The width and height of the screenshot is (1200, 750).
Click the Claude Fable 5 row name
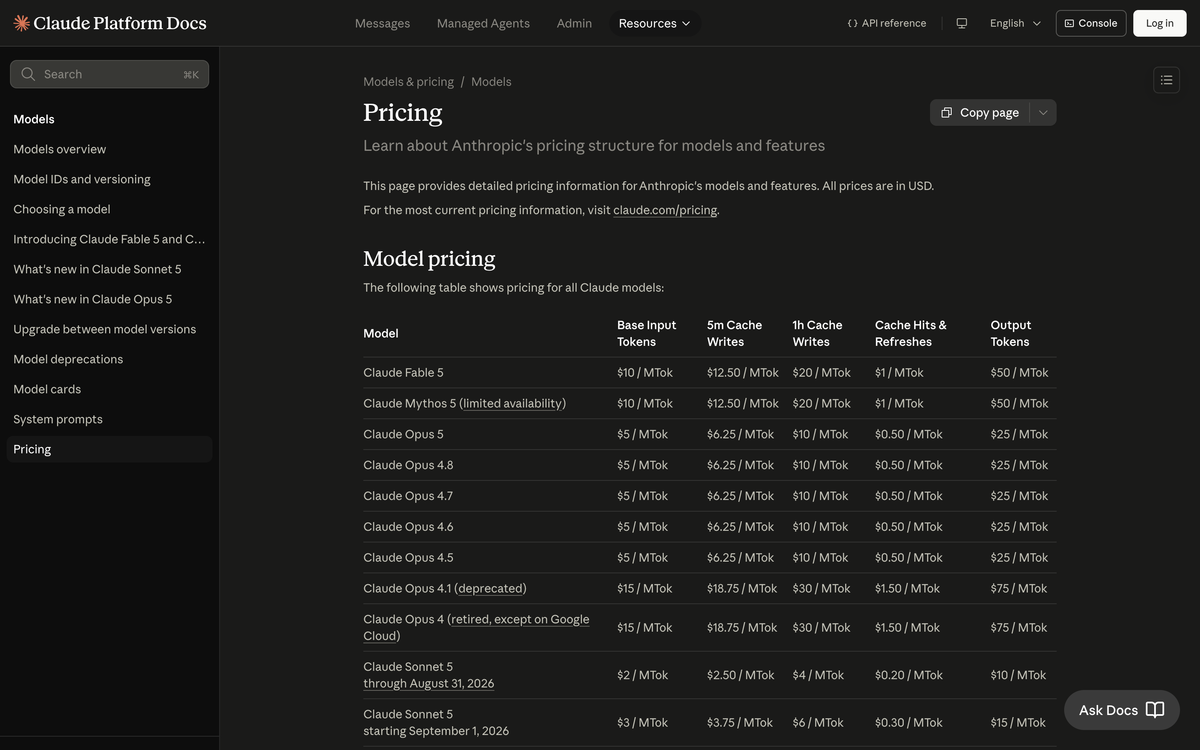(x=403, y=373)
